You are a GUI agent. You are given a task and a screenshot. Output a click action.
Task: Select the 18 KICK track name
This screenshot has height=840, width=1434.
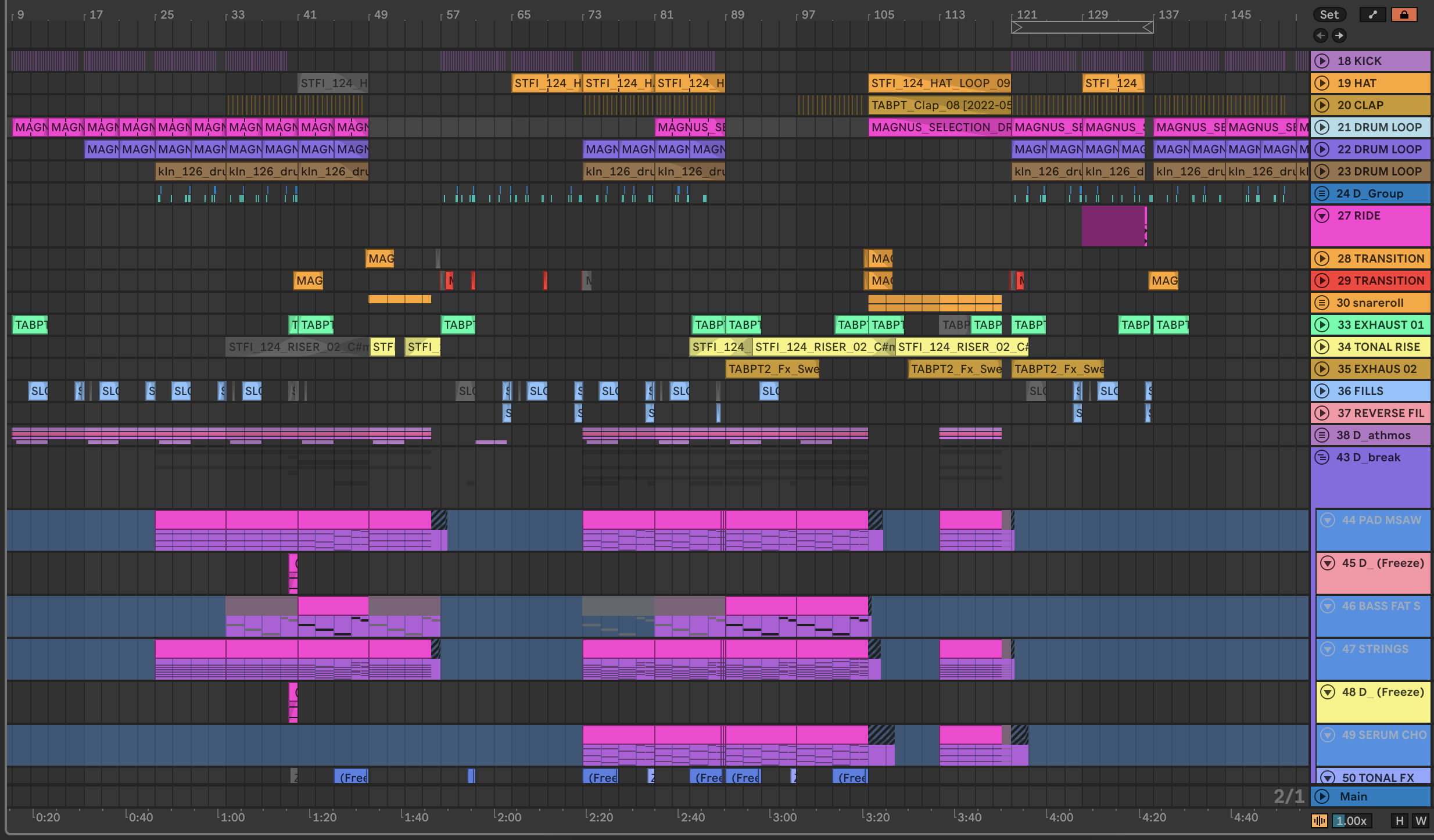1359,61
